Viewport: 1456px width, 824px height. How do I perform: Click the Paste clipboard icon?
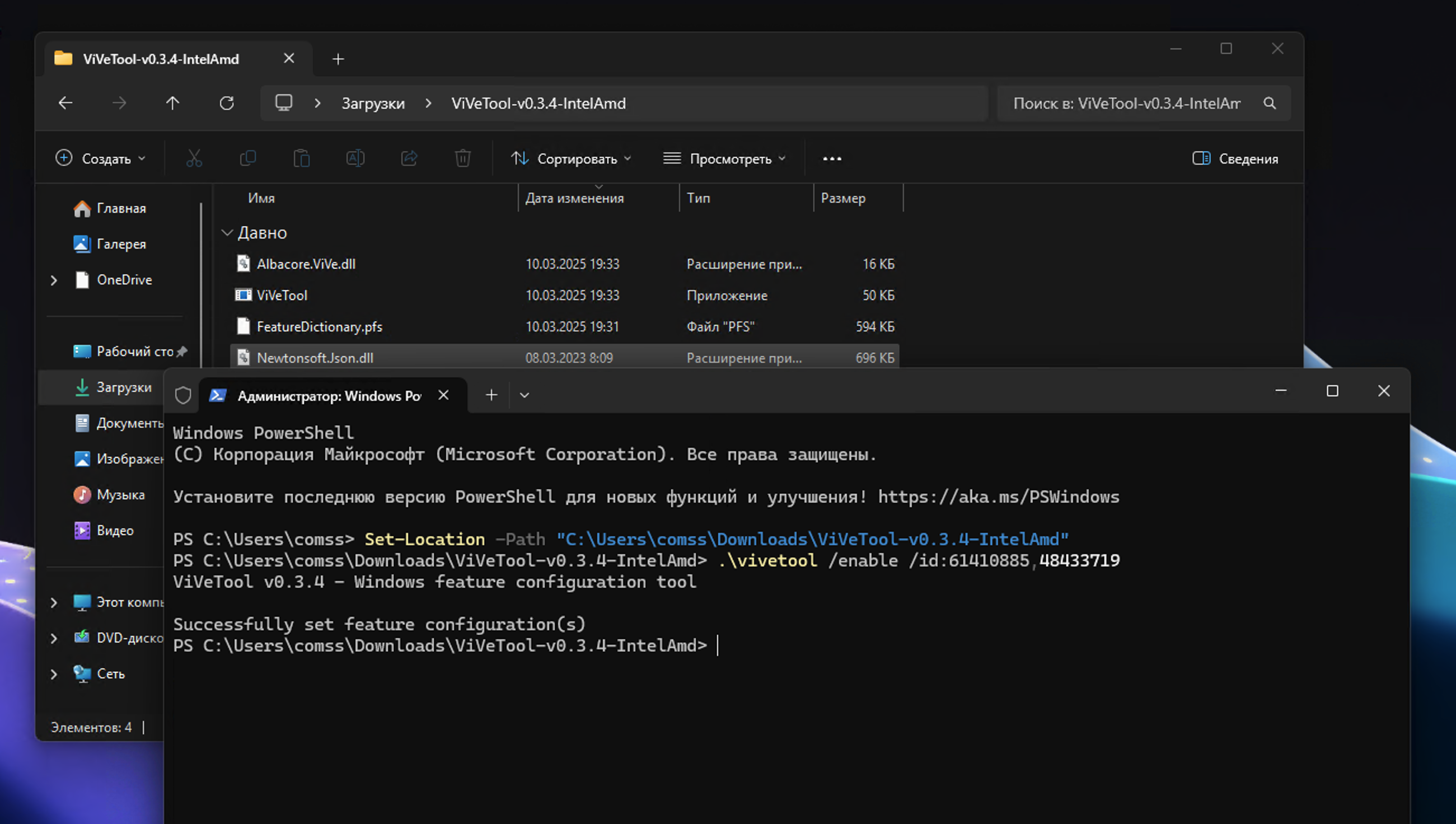click(x=302, y=158)
